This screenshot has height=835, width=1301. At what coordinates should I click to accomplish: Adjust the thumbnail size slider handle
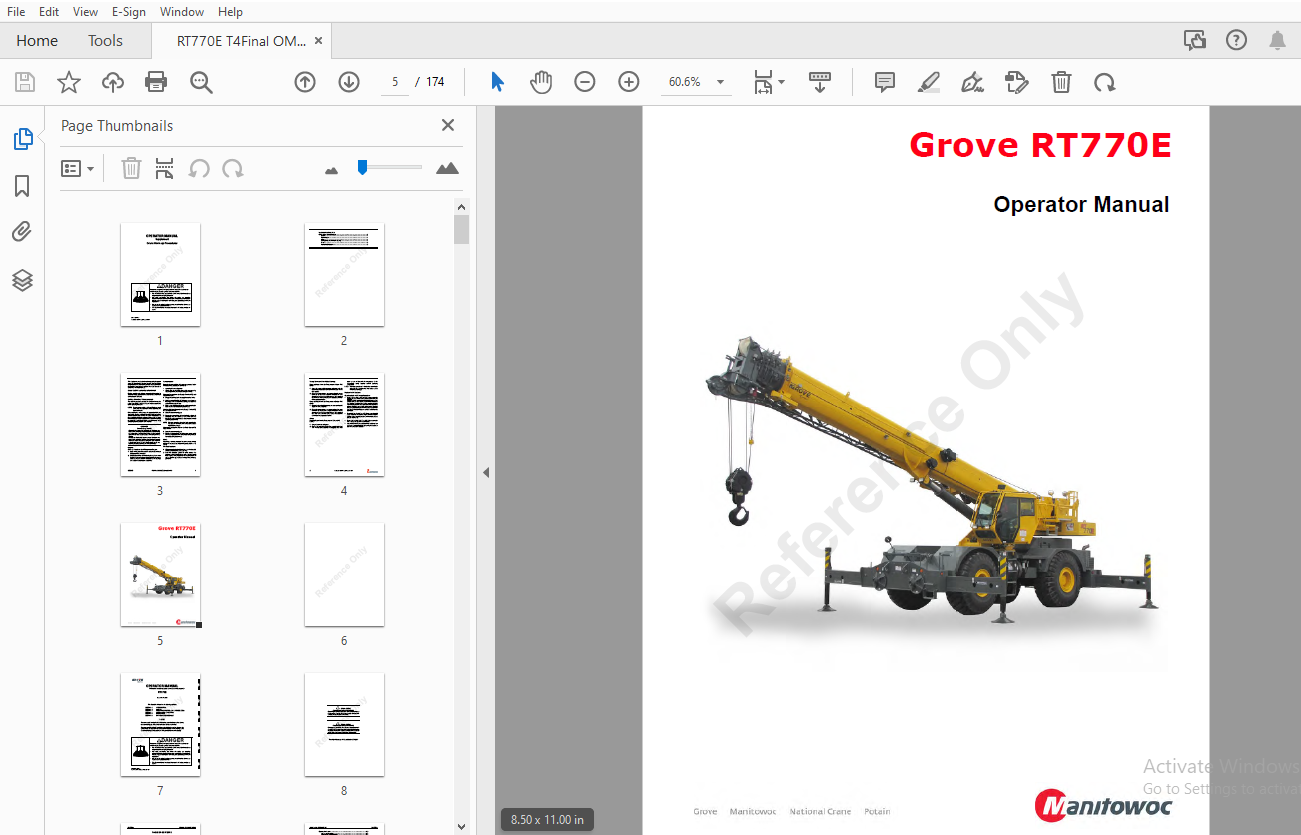pyautogui.click(x=362, y=167)
